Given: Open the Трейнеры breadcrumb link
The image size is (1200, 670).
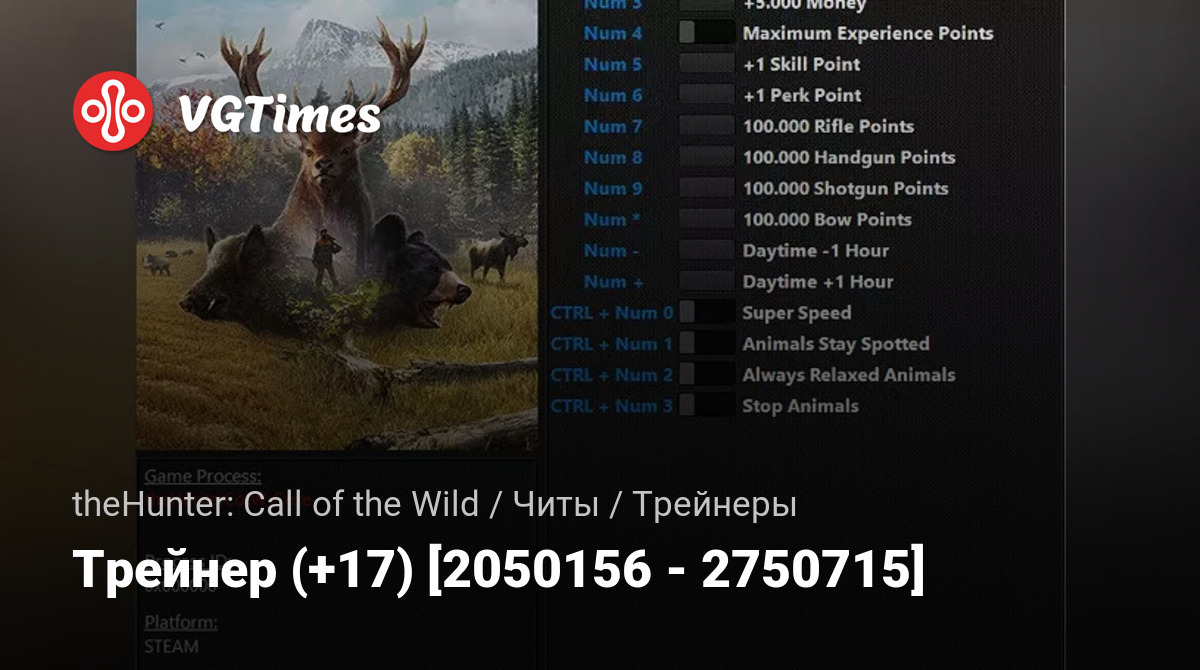Looking at the screenshot, I should (x=714, y=505).
